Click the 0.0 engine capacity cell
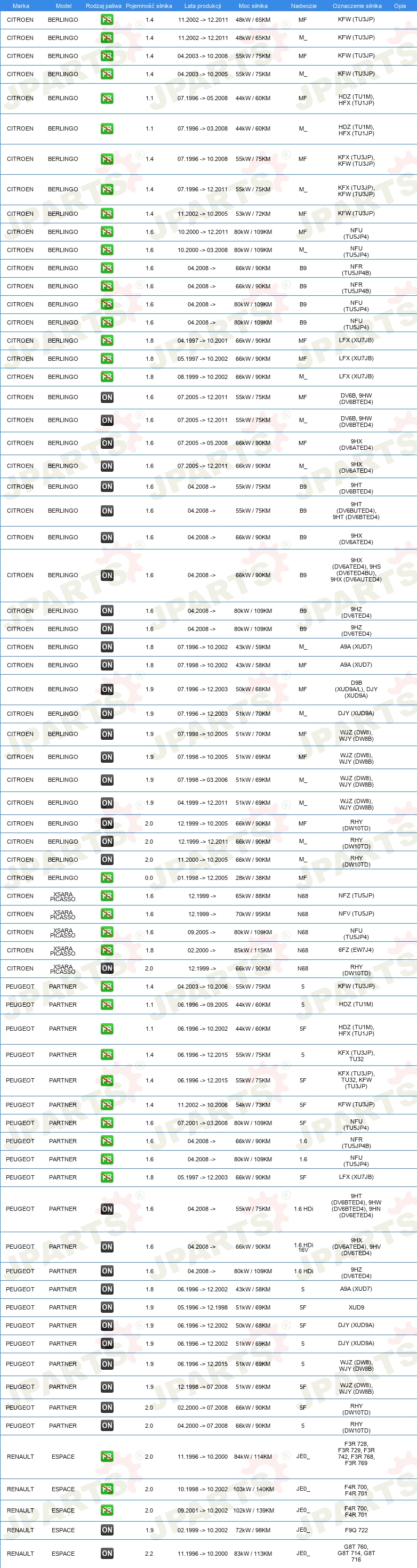Screen dimensions: 417x1568 pos(149,878)
